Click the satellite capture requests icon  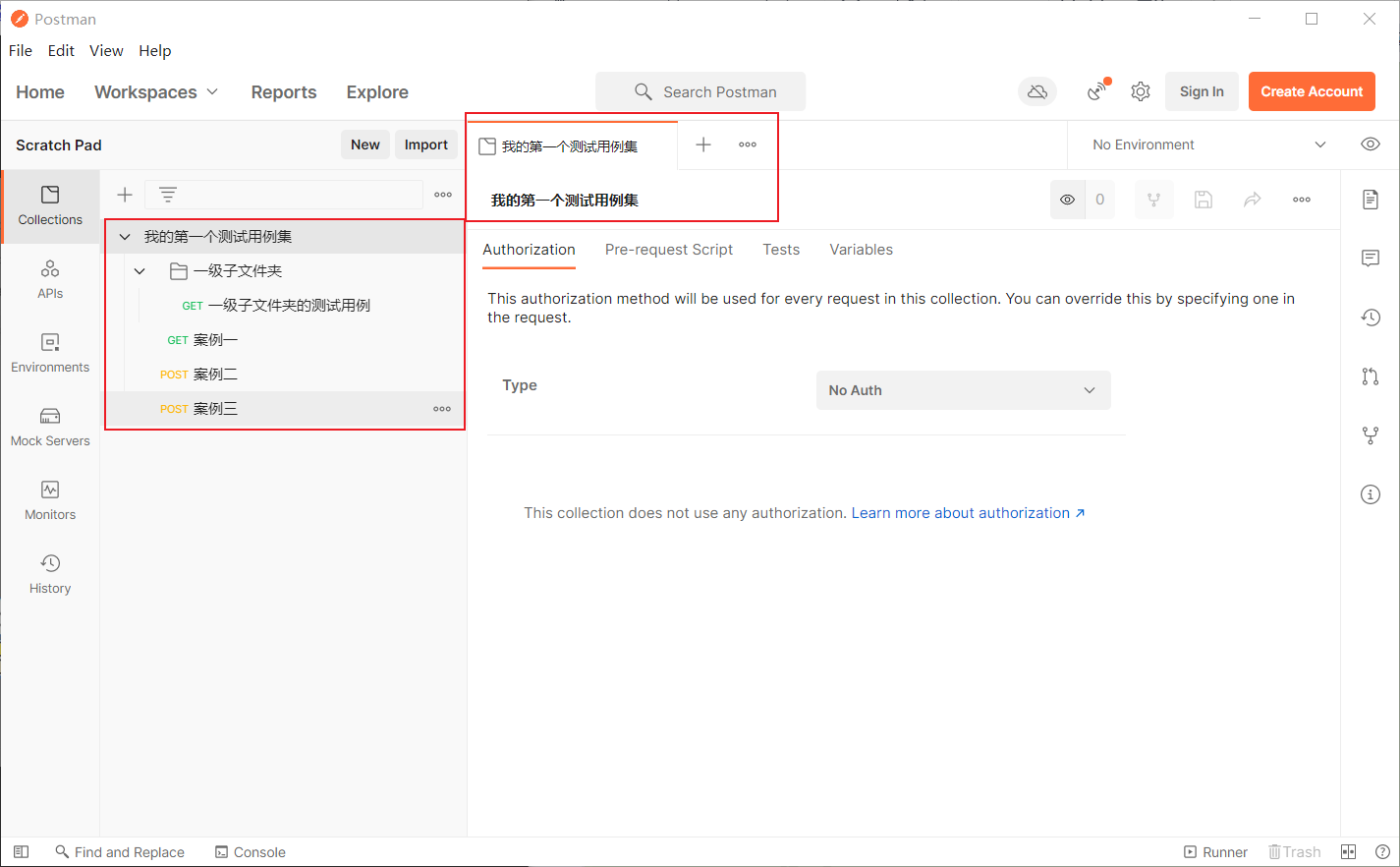coord(1097,91)
